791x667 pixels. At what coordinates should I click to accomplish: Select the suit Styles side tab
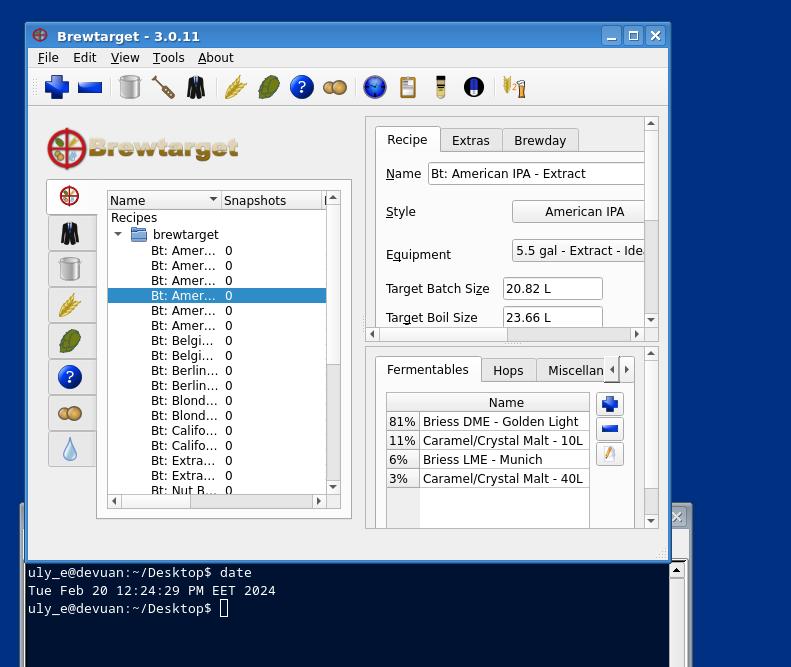[70, 233]
